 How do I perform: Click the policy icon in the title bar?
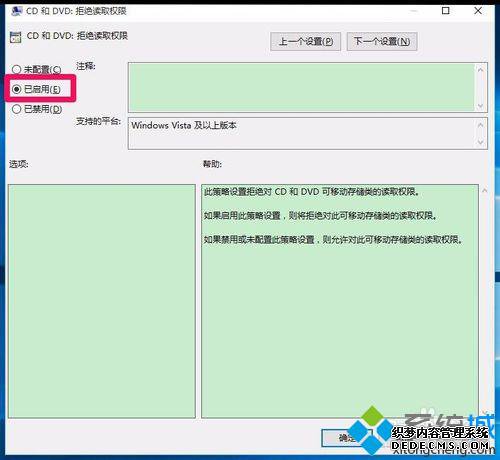pos(16,11)
